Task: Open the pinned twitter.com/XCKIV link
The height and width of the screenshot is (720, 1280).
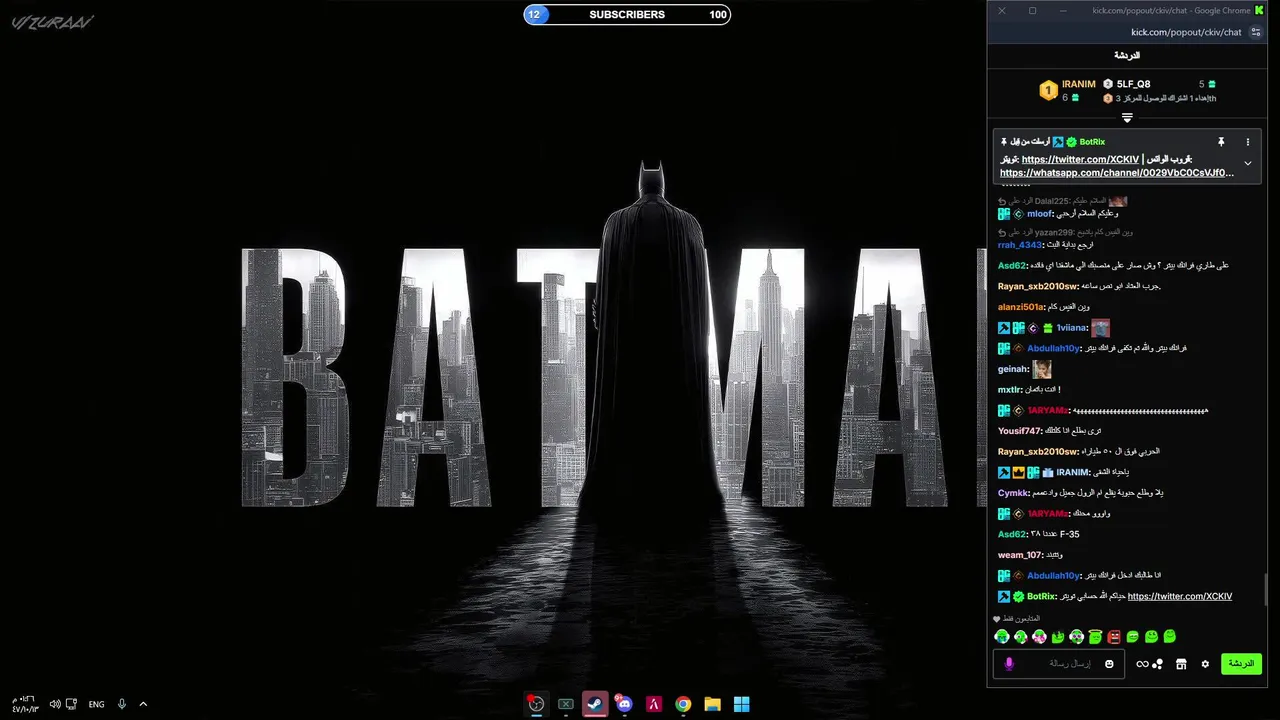Action: coord(1080,159)
